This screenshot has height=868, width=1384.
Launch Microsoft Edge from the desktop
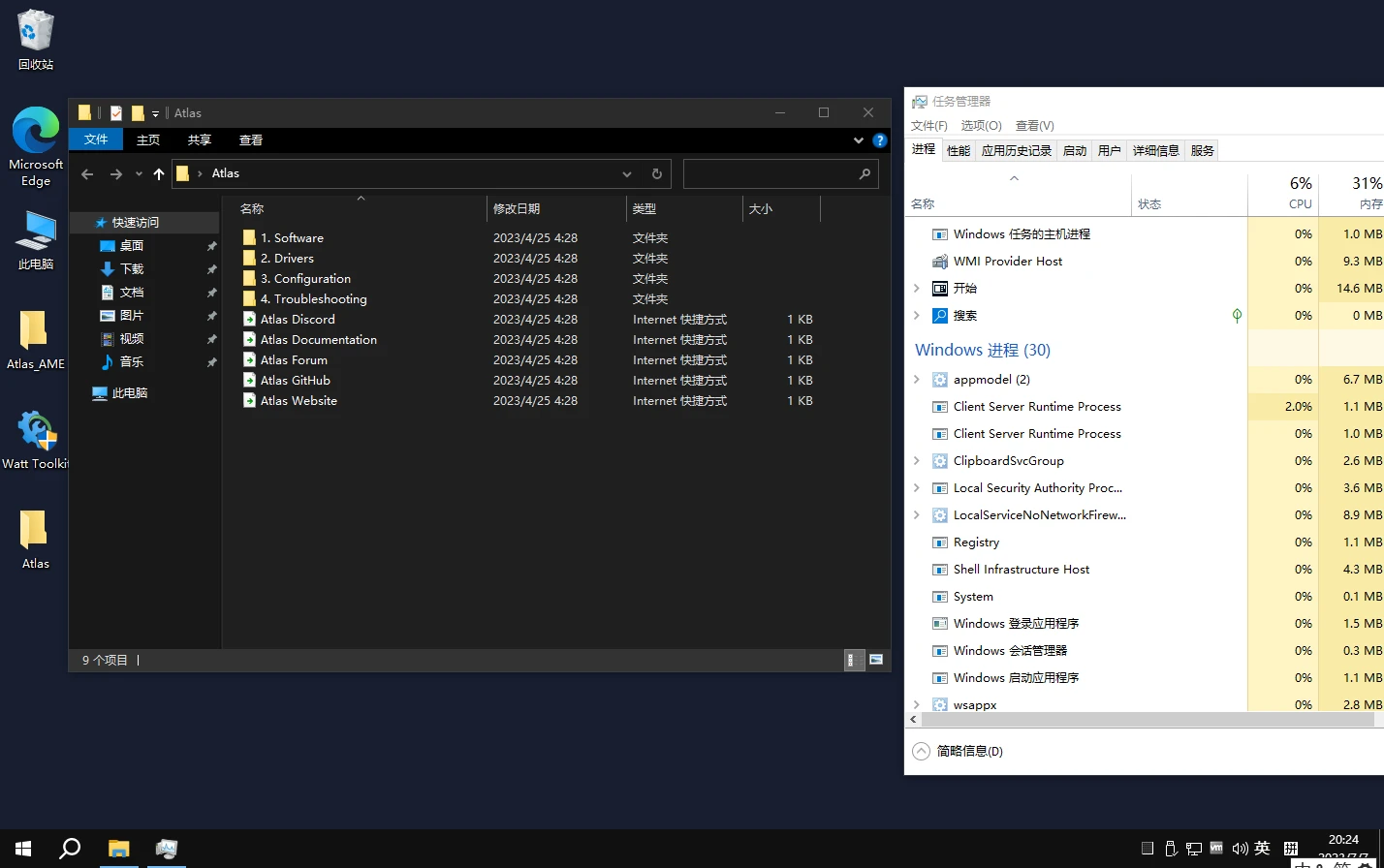36,146
